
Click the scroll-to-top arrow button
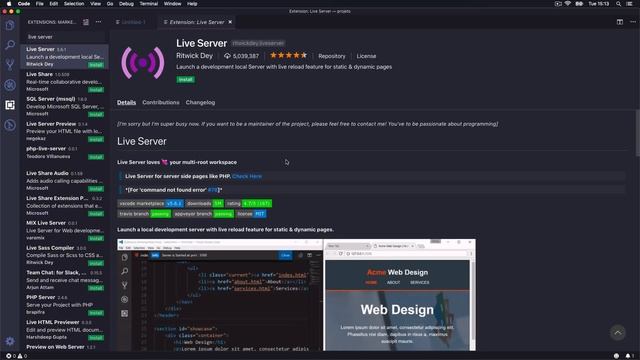tap(618, 333)
